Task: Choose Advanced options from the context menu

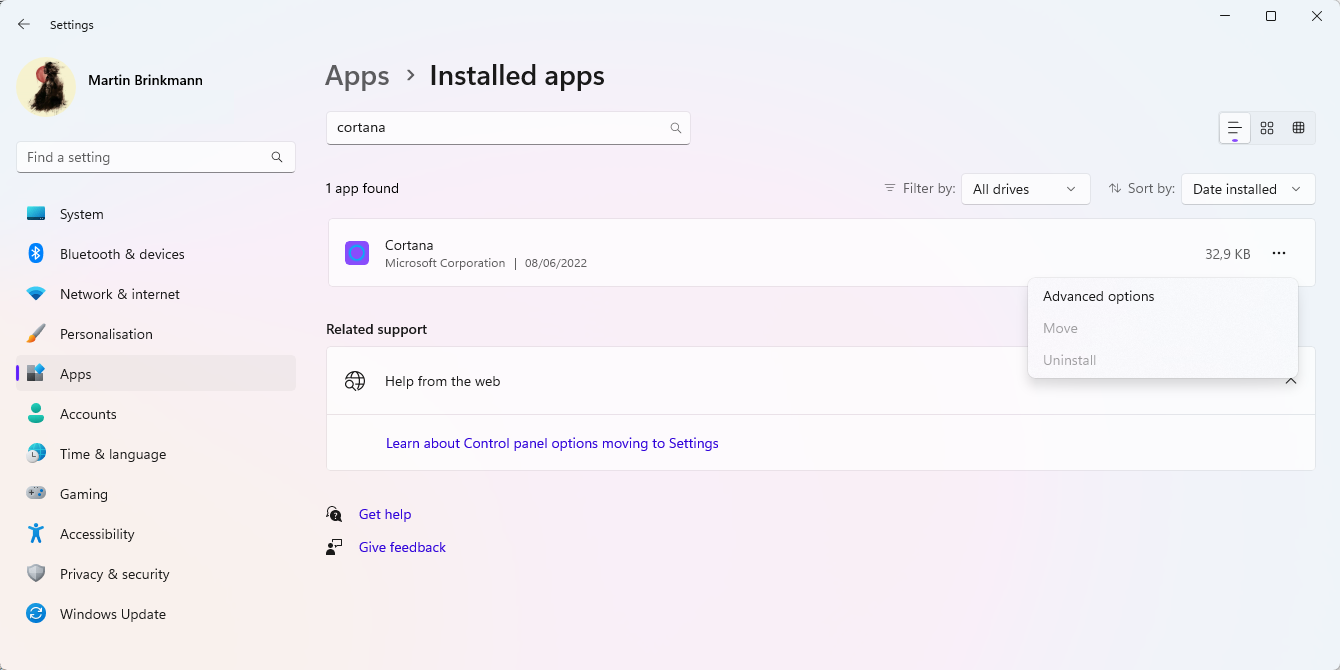Action: 1163,296
